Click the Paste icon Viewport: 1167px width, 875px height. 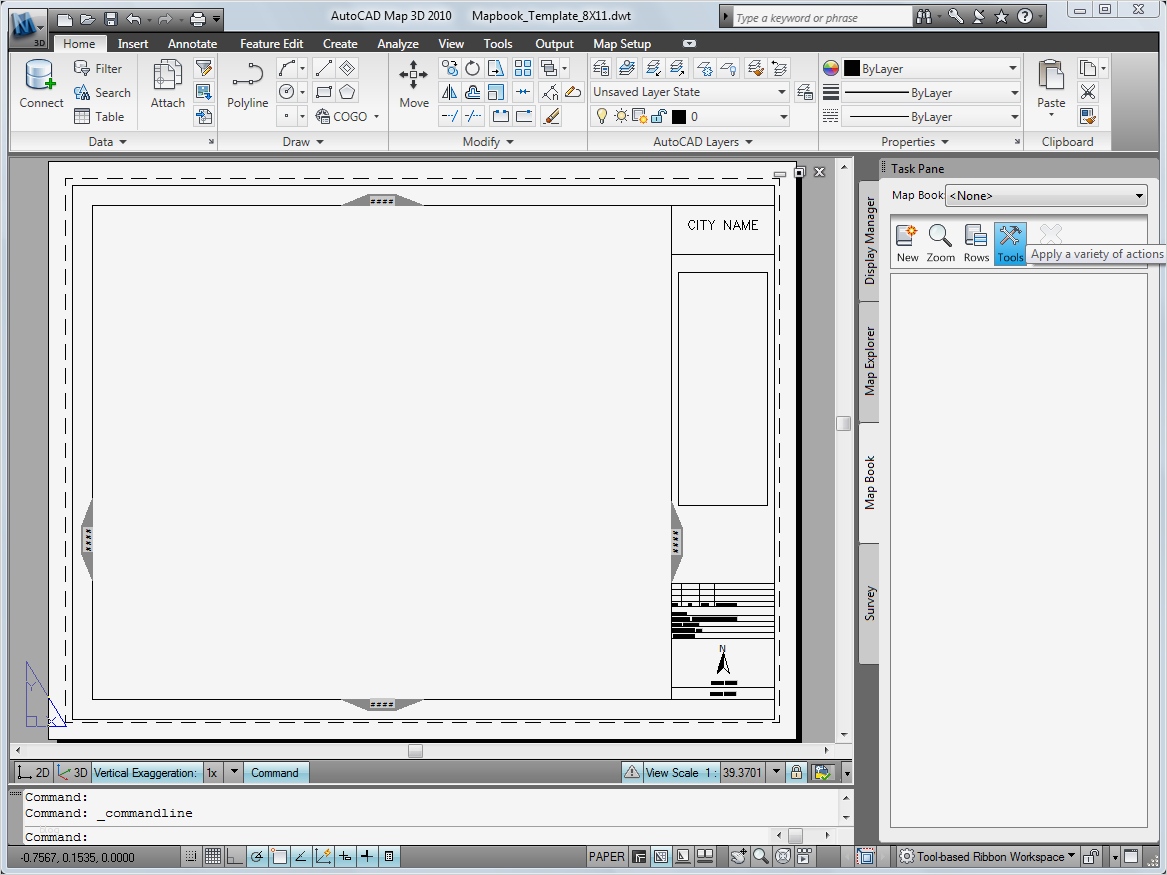pyautogui.click(x=1051, y=83)
